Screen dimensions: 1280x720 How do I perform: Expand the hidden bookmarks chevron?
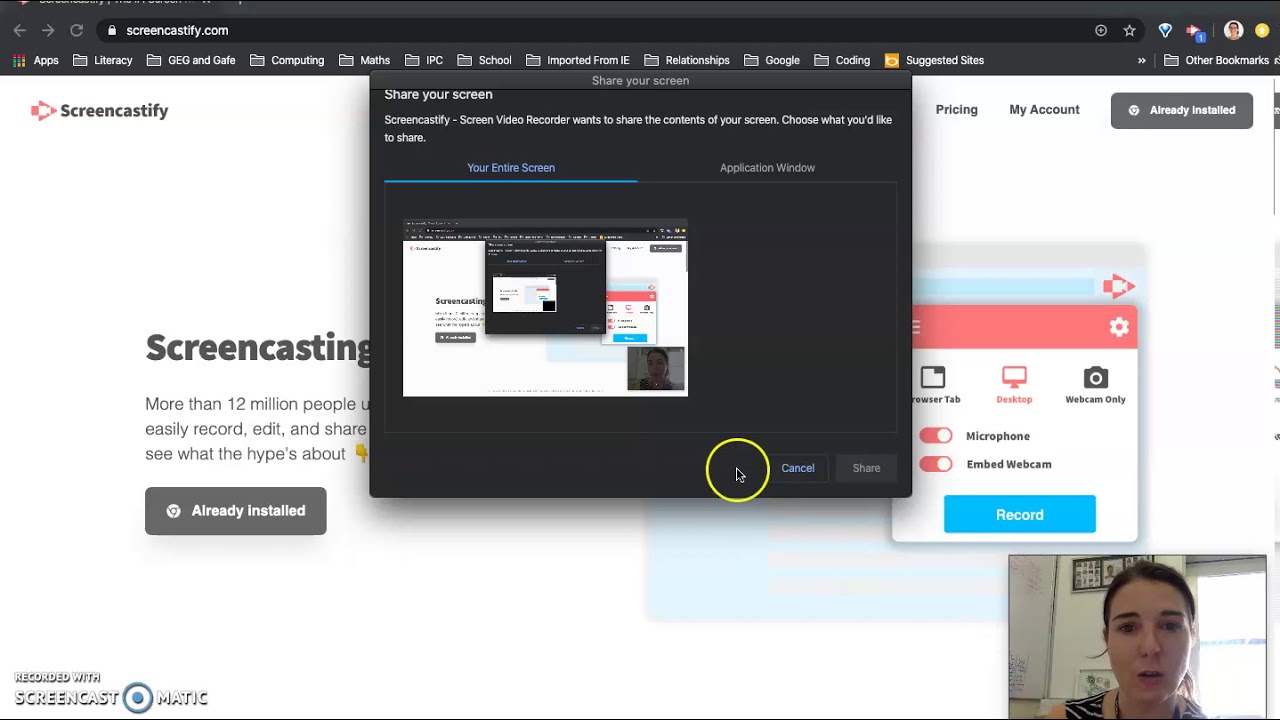1141,60
